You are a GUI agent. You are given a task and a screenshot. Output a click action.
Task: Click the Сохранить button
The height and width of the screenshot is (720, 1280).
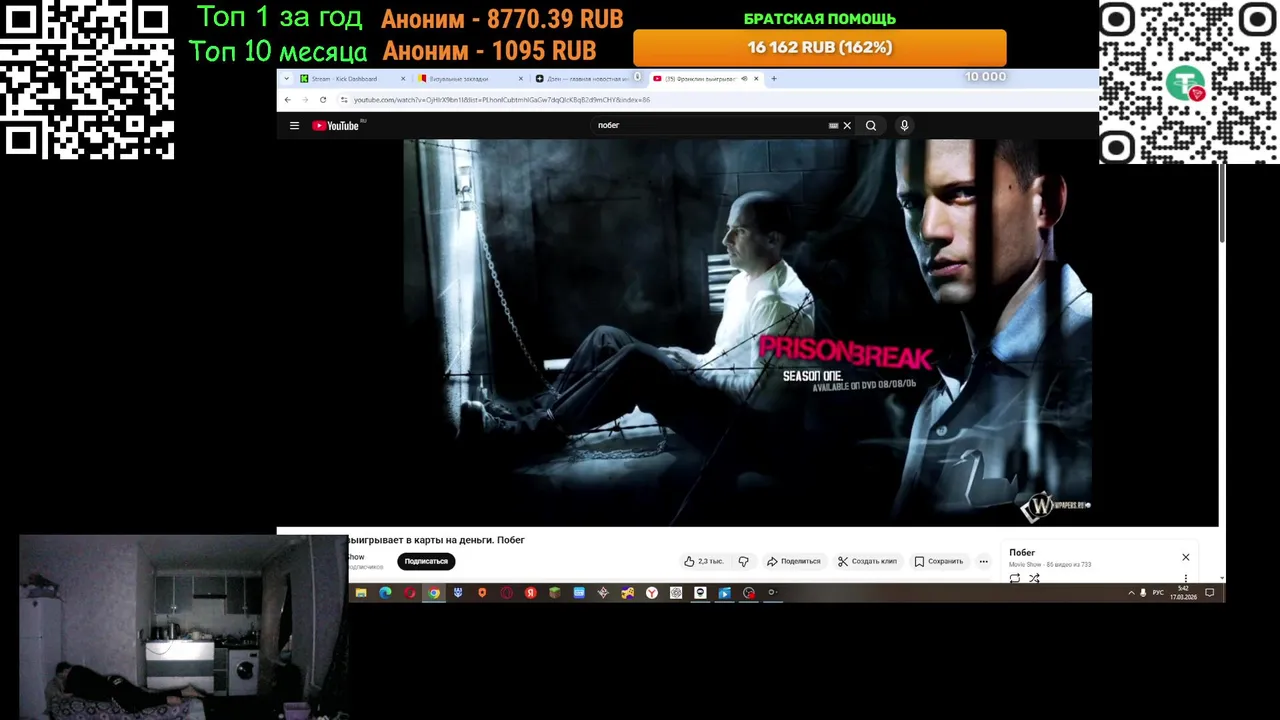[x=939, y=561]
